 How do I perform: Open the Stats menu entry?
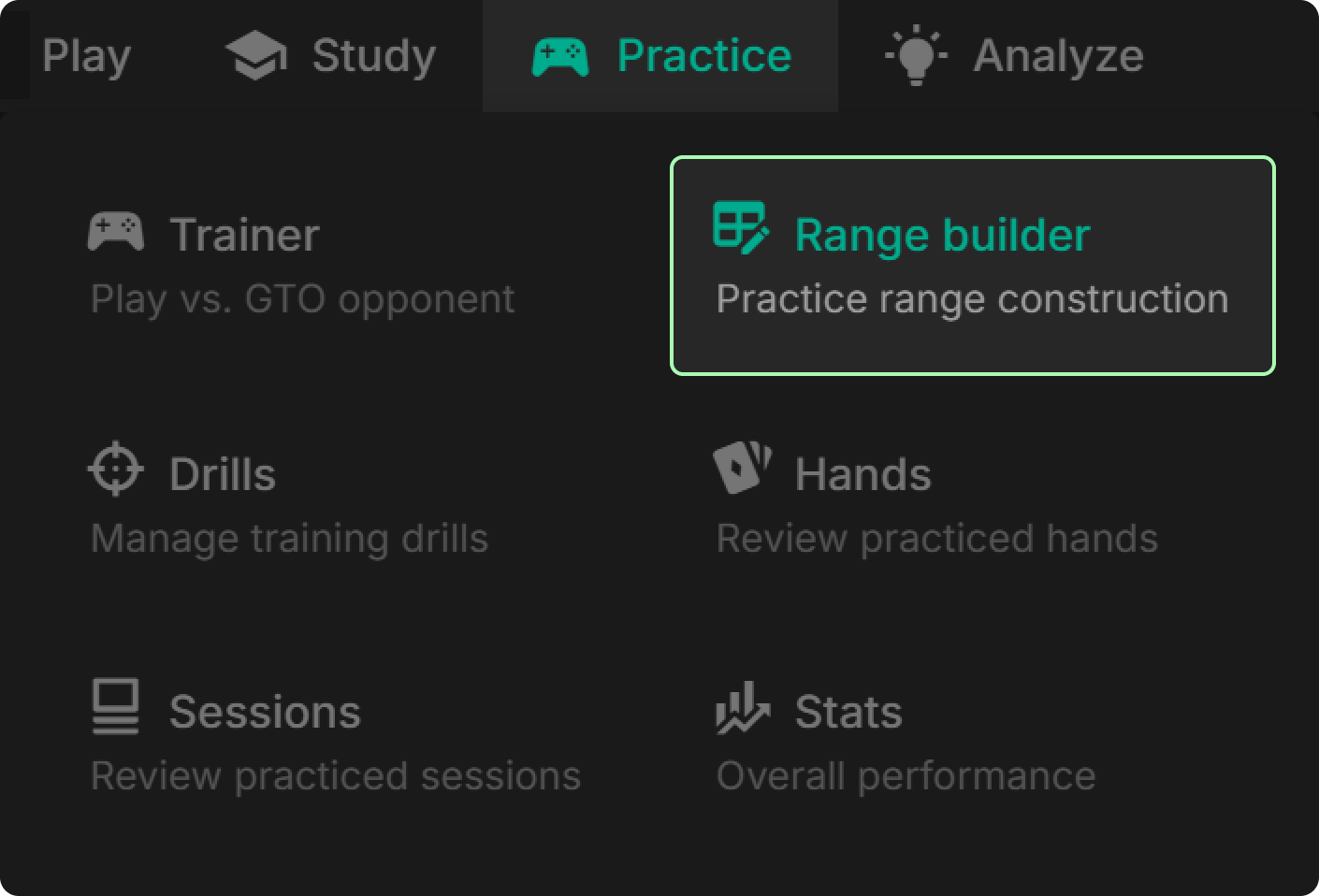(x=848, y=713)
